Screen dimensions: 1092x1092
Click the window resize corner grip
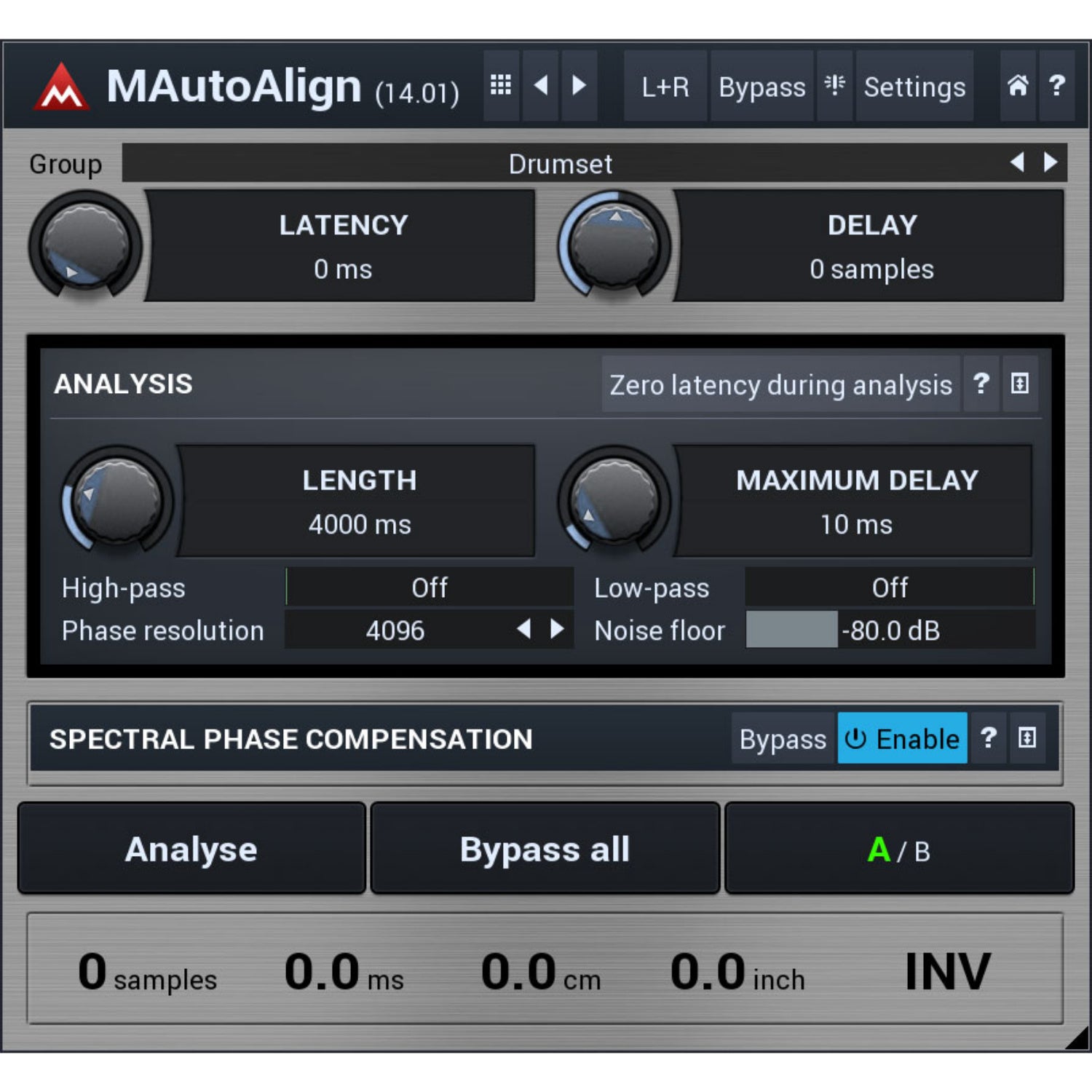(1078, 1038)
